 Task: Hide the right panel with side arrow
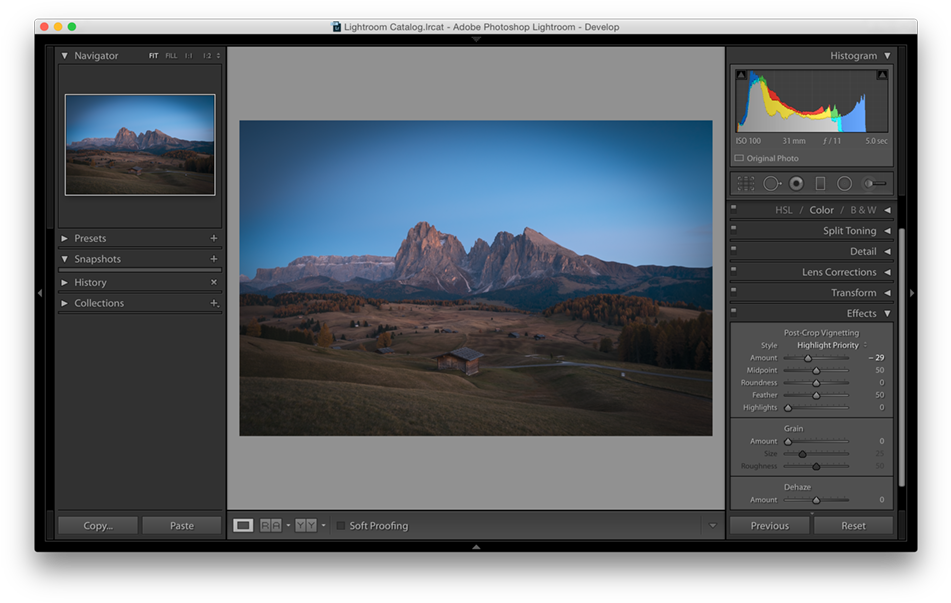tap(912, 293)
